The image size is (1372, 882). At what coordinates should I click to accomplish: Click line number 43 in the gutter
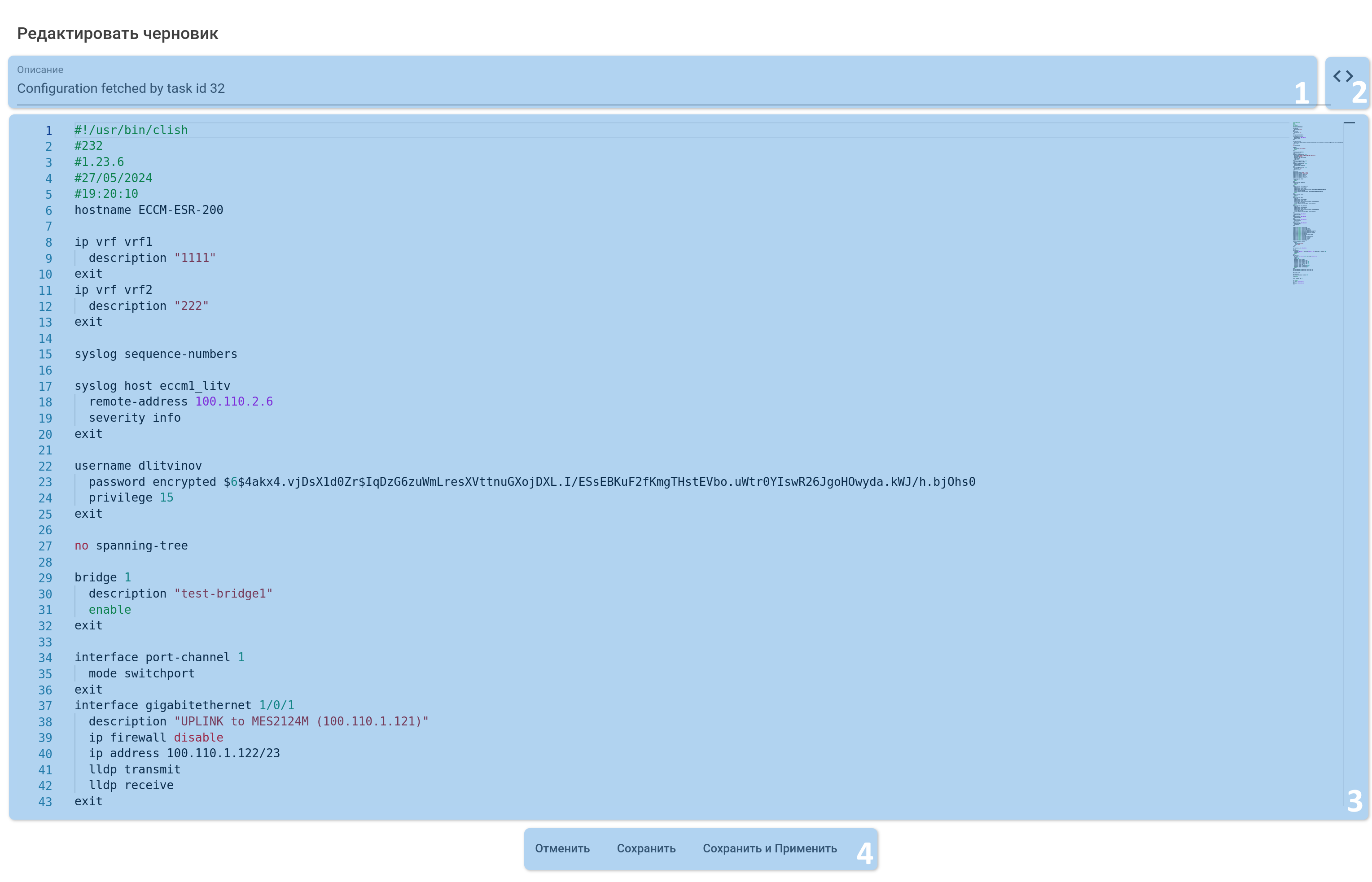45,802
